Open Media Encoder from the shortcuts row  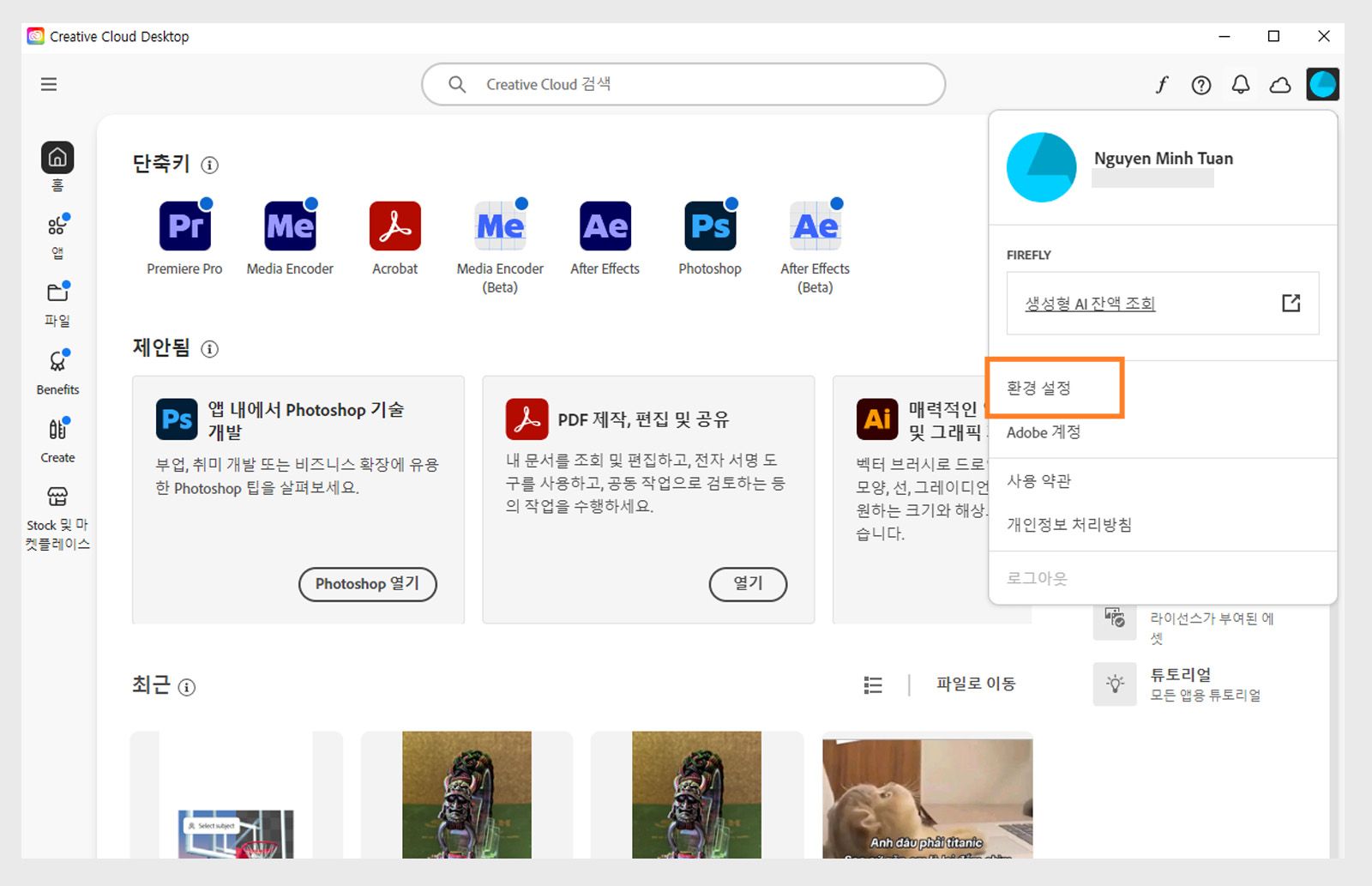click(290, 226)
